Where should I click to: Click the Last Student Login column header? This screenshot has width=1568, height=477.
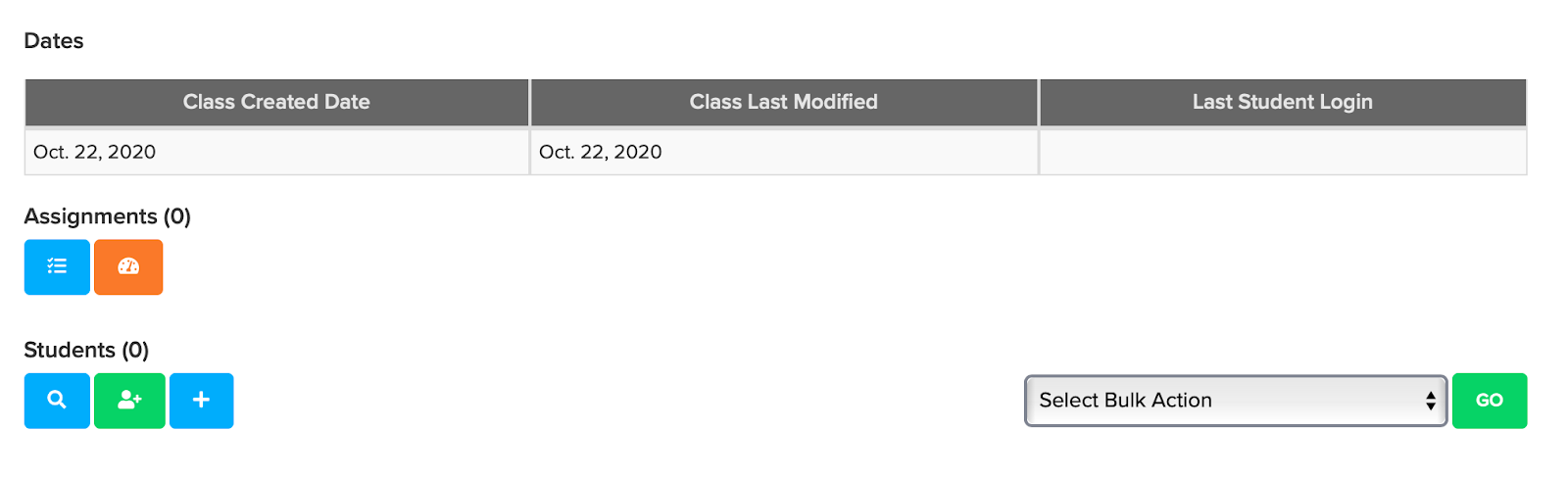(1283, 102)
